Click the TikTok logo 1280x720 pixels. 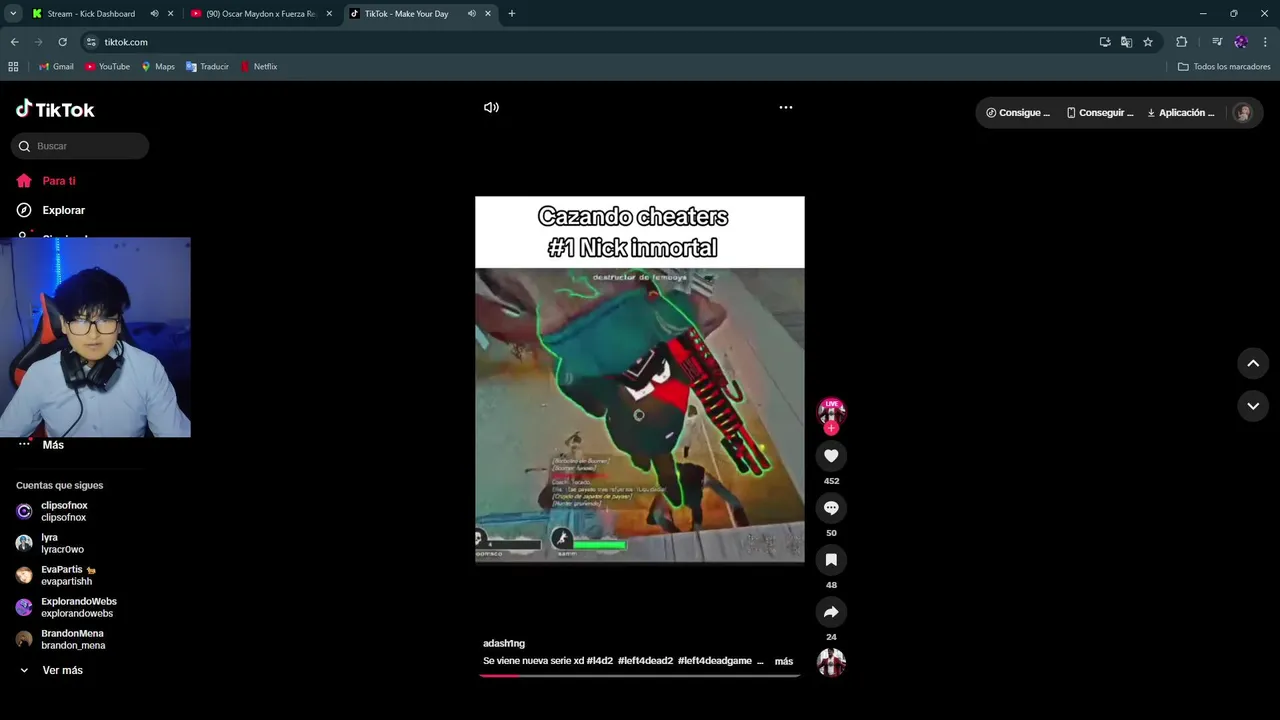[x=55, y=109]
